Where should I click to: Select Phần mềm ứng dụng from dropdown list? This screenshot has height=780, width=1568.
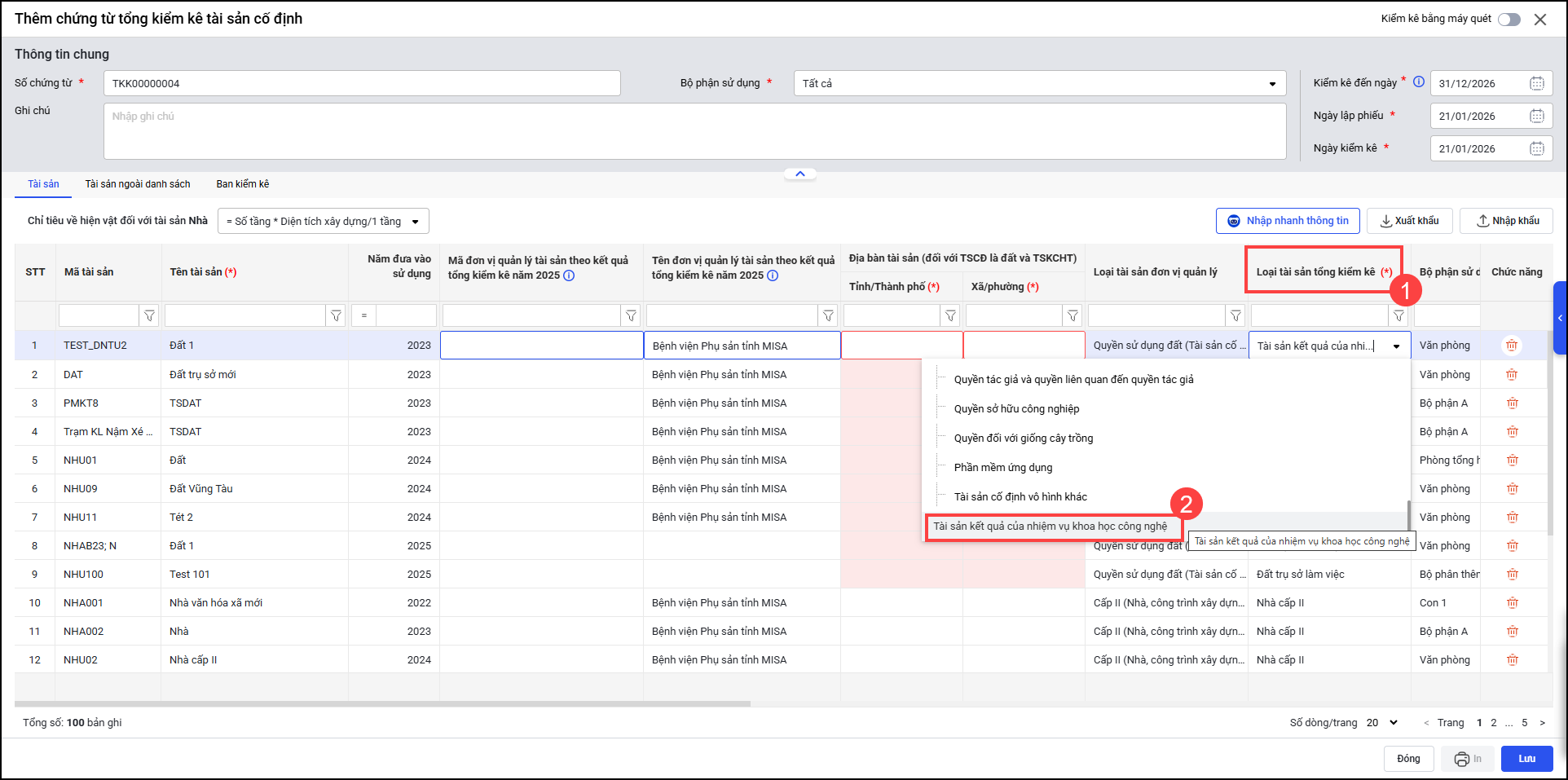click(1003, 468)
